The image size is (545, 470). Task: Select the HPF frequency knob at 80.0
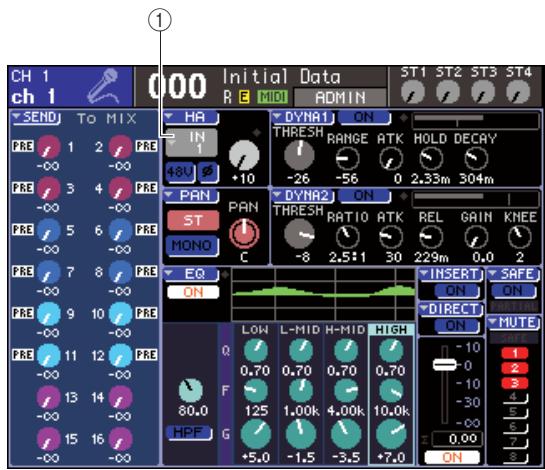tap(191, 391)
